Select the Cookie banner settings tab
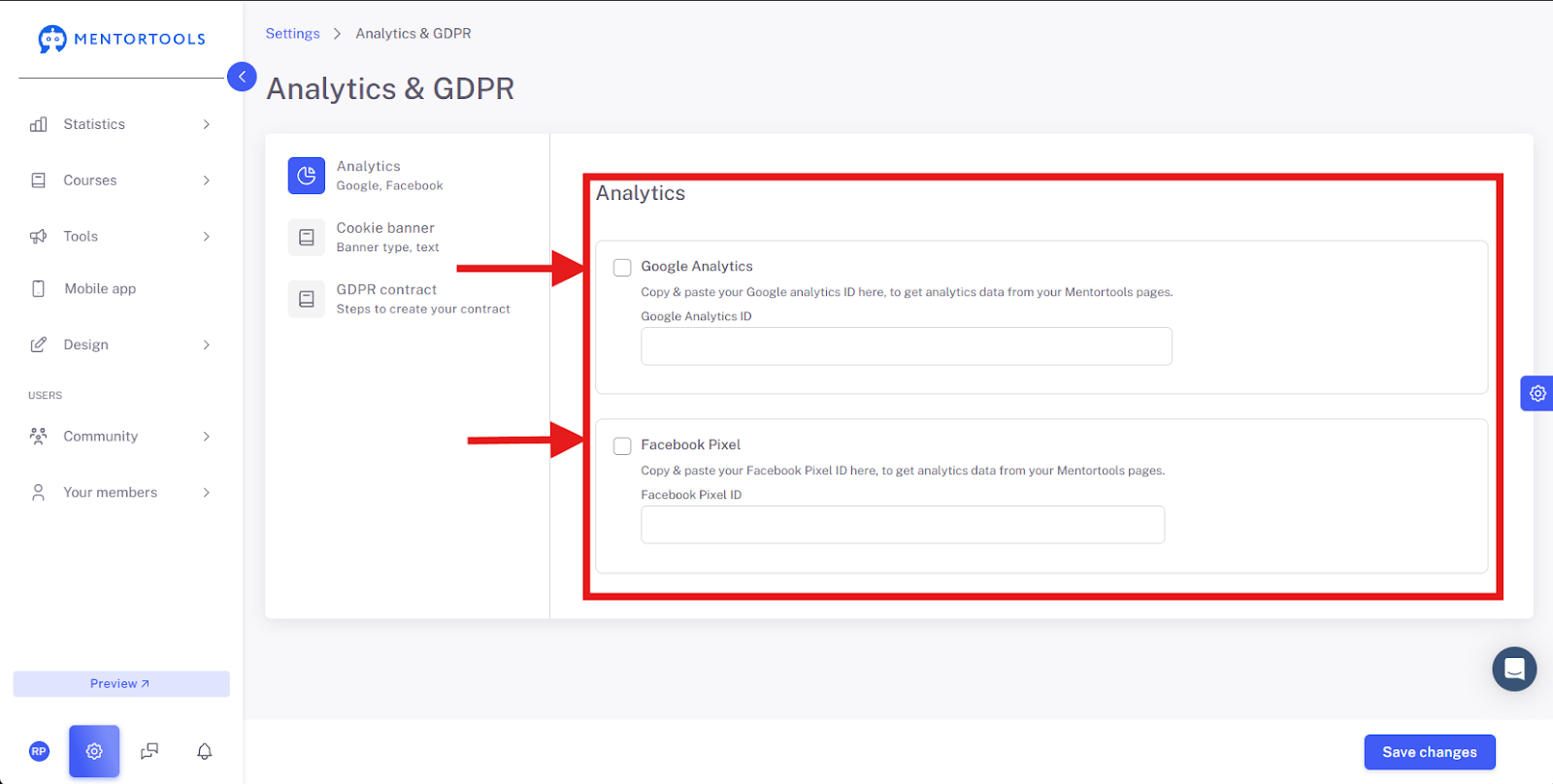This screenshot has width=1553, height=784. pyautogui.click(x=364, y=238)
